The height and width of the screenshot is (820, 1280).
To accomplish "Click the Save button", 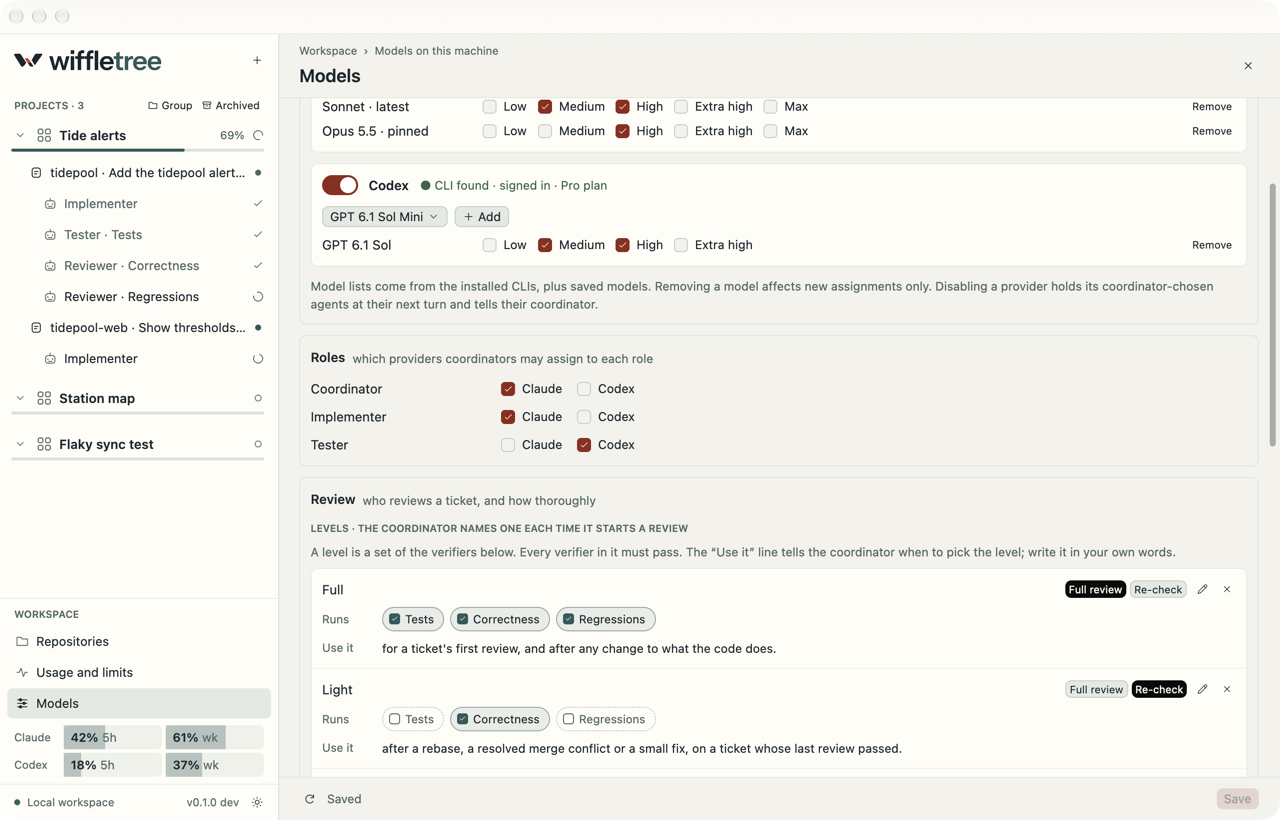I will (x=1237, y=799).
